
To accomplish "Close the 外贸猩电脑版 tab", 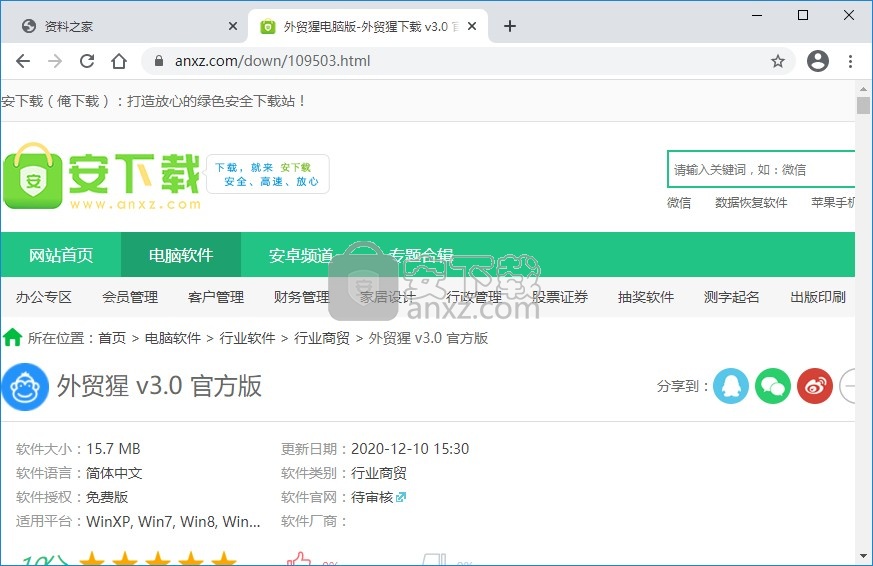I will [x=472, y=26].
